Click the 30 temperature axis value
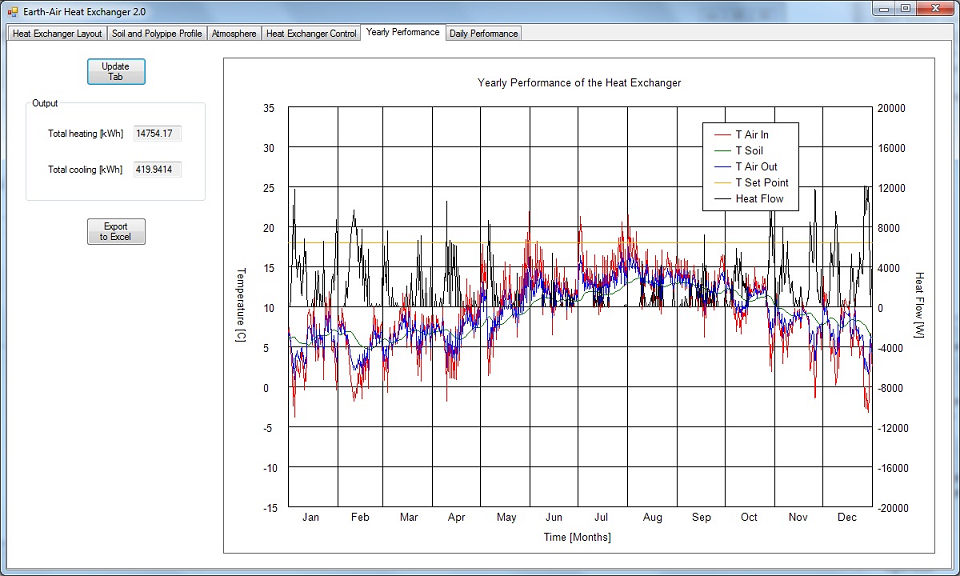The width and height of the screenshot is (960, 576). [269, 148]
